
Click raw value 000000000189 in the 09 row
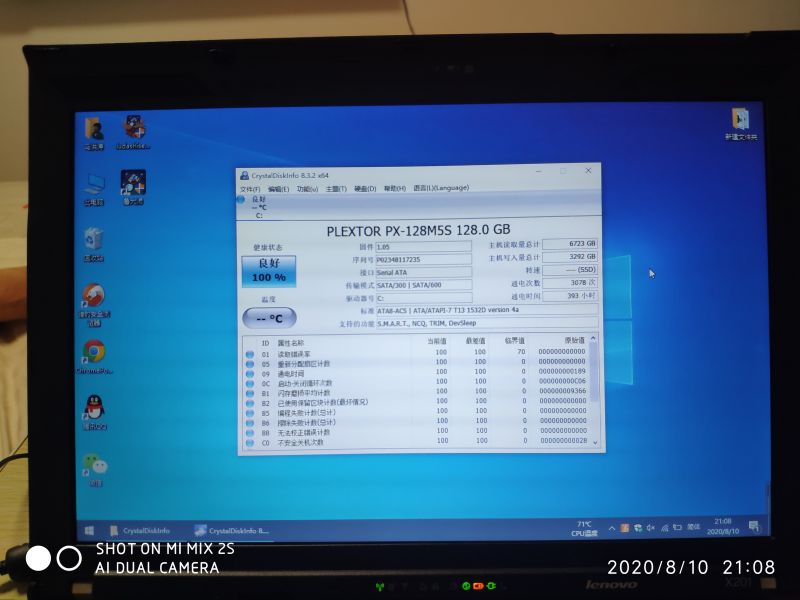562,371
